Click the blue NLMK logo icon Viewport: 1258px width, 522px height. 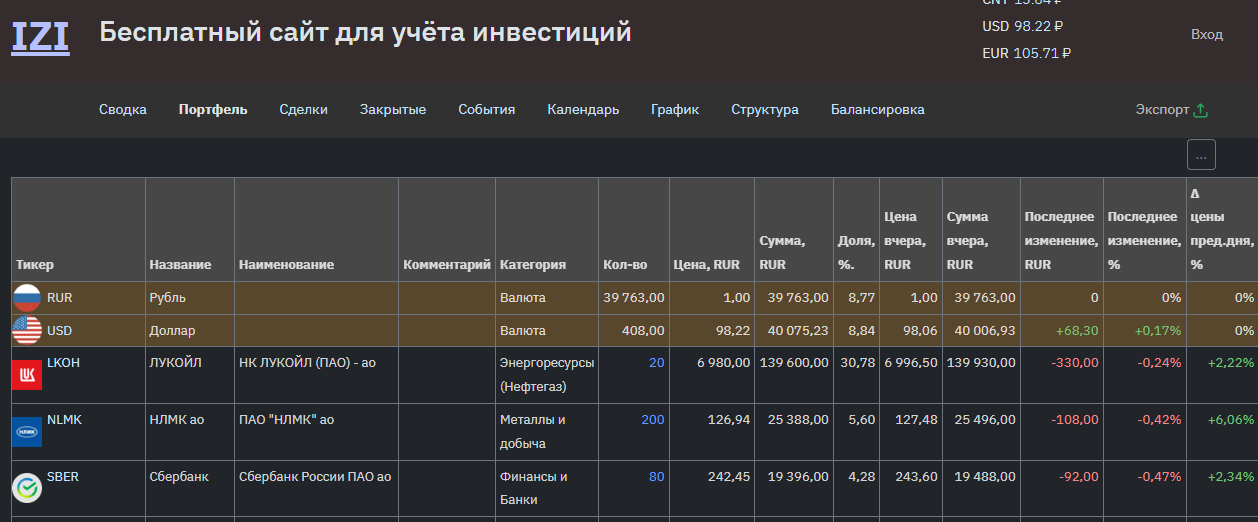click(27, 432)
